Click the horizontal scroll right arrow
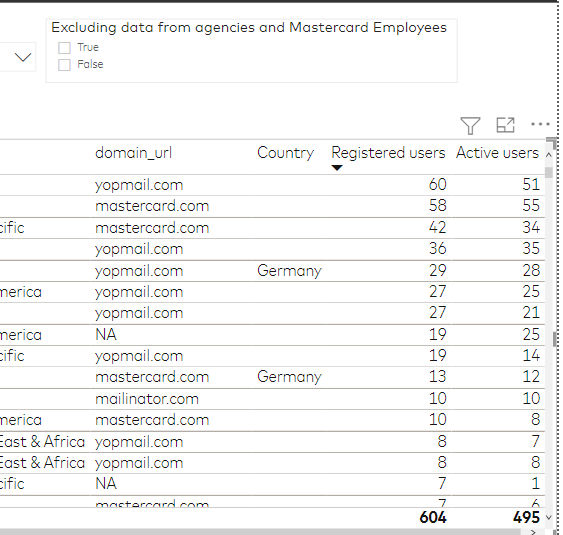Viewport: 563px width, 535px height. pyautogui.click(x=533, y=532)
